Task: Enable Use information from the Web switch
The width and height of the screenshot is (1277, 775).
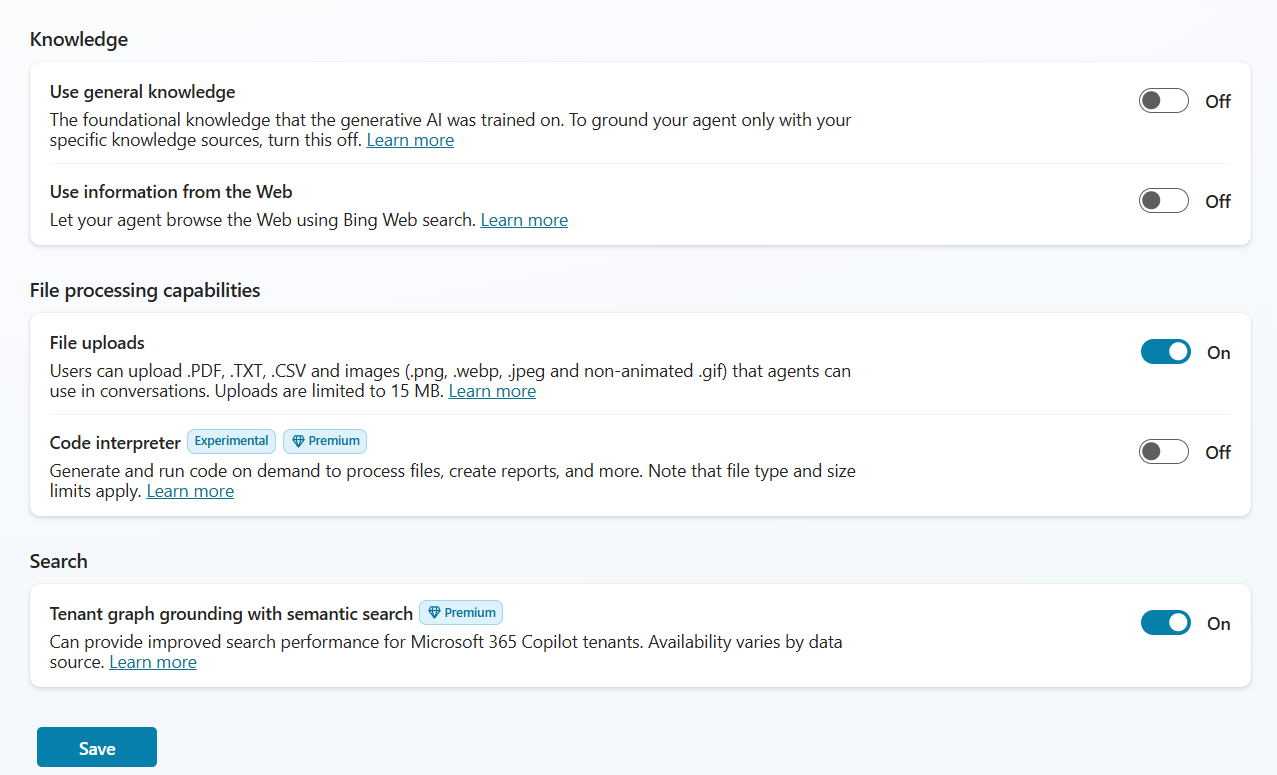Action: (1164, 201)
